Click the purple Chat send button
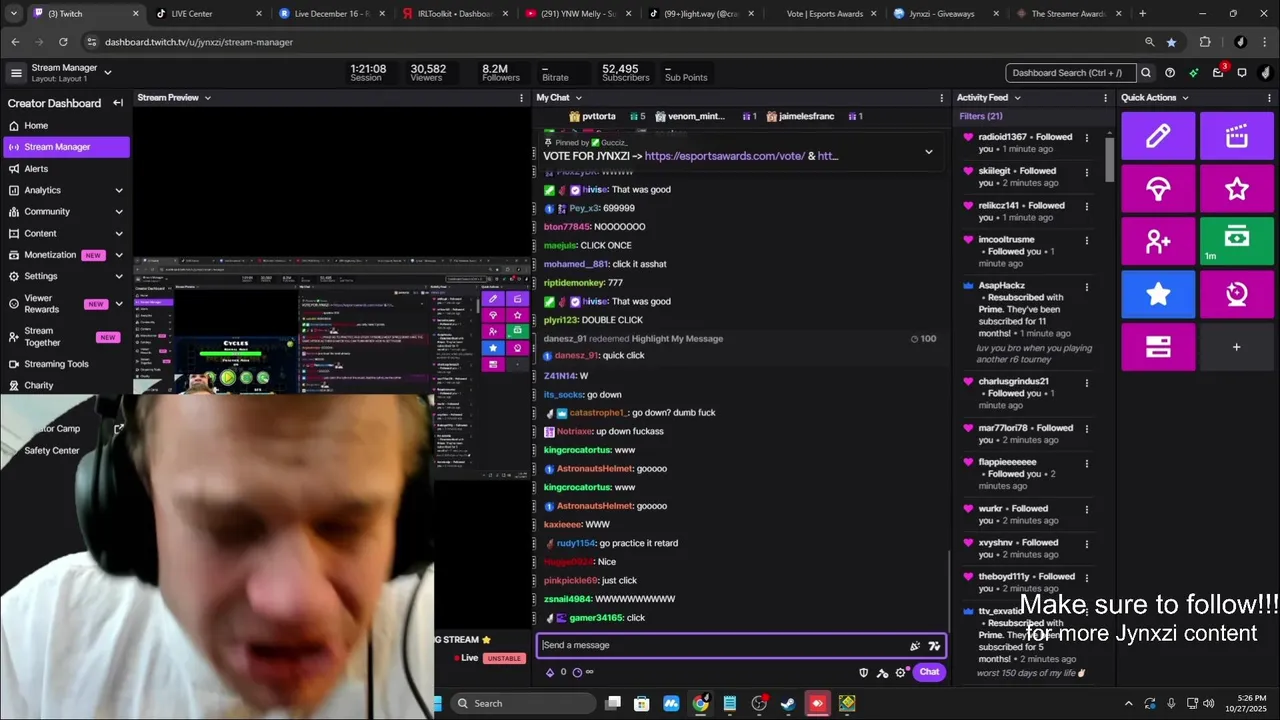This screenshot has width=1280, height=720. point(929,672)
